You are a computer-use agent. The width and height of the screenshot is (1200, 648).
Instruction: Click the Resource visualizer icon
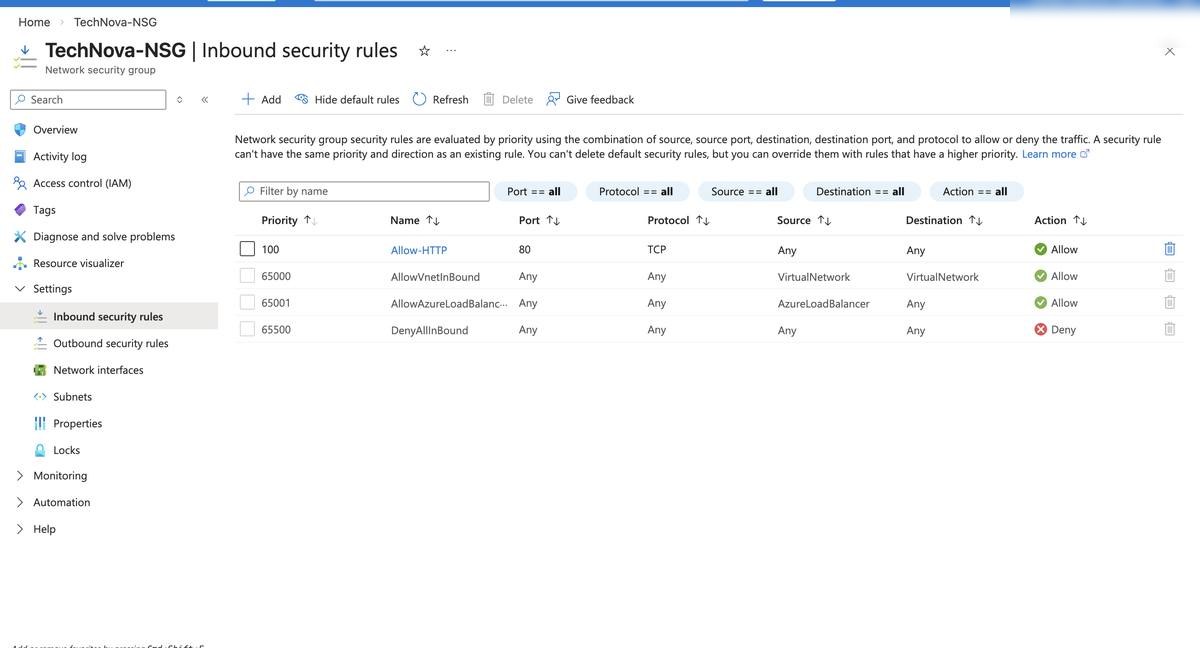(20, 263)
